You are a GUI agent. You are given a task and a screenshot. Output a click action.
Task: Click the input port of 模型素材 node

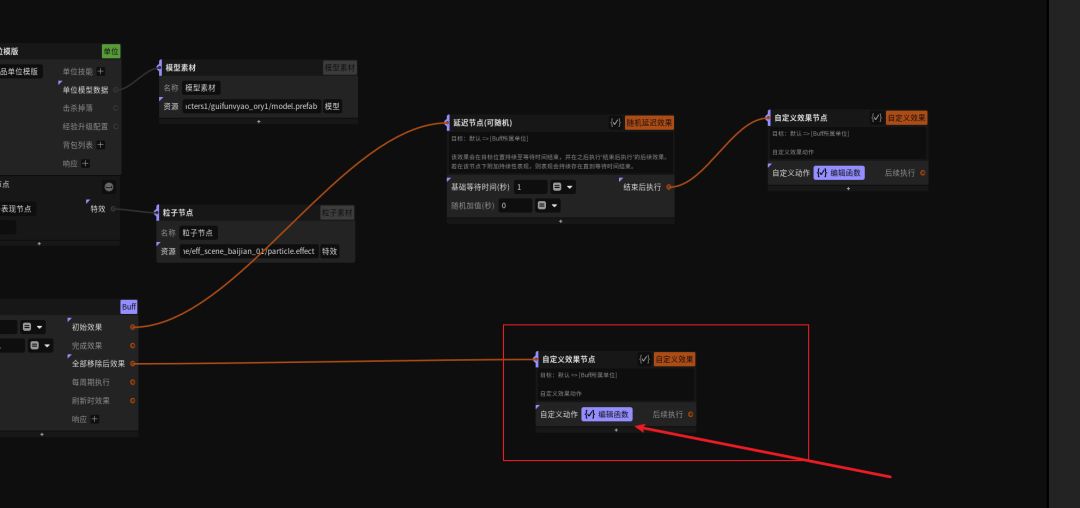click(160, 68)
